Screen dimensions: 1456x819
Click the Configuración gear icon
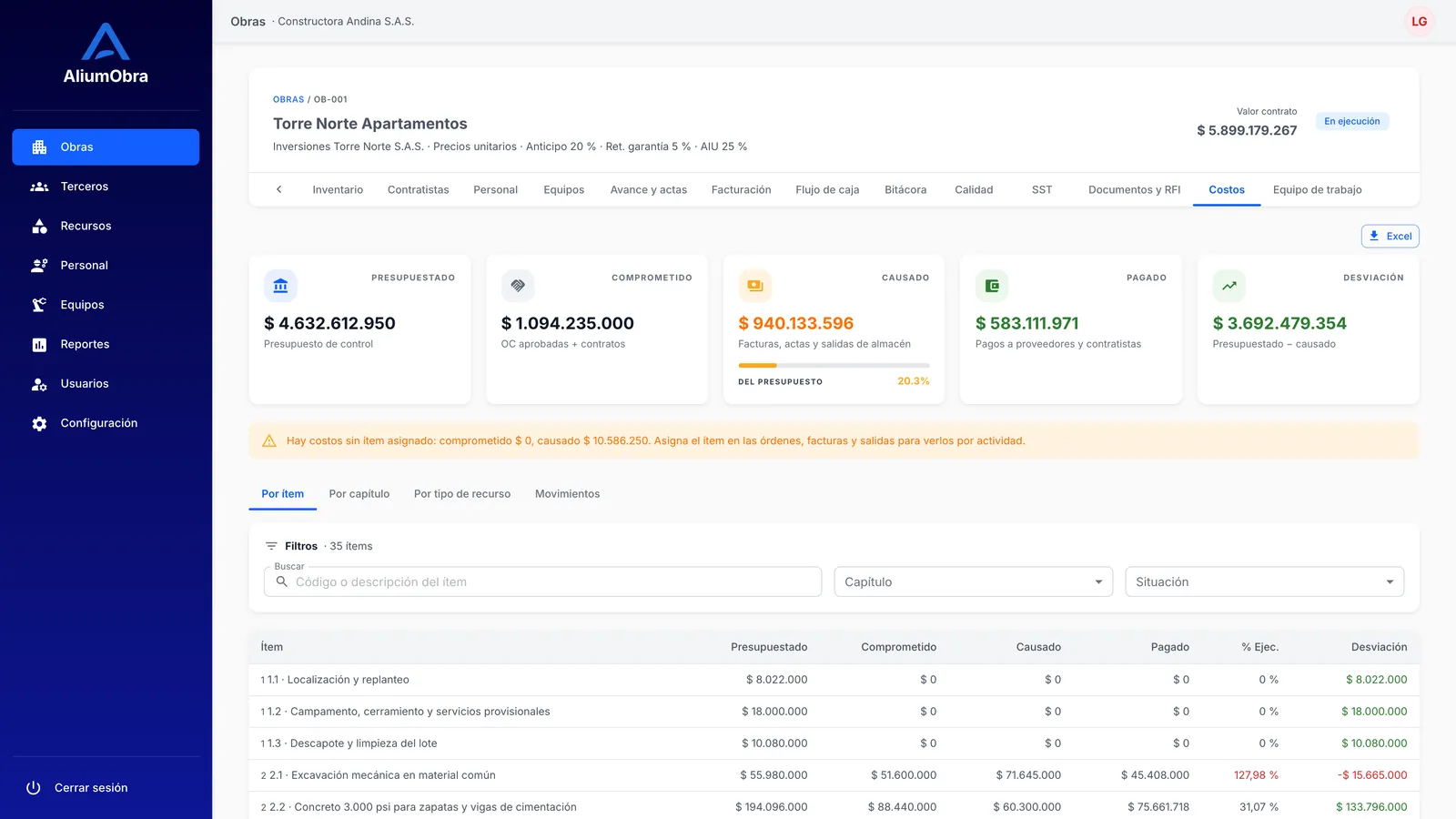click(39, 423)
